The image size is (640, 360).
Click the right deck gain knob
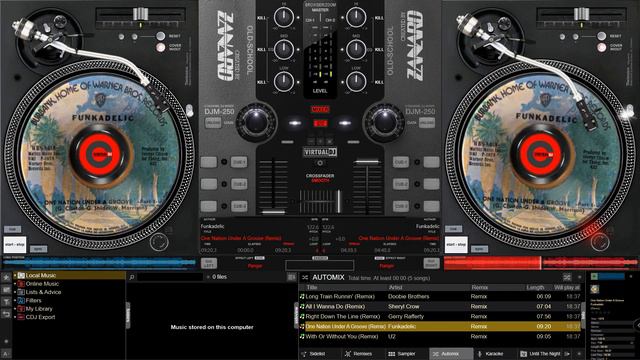(384, 122)
